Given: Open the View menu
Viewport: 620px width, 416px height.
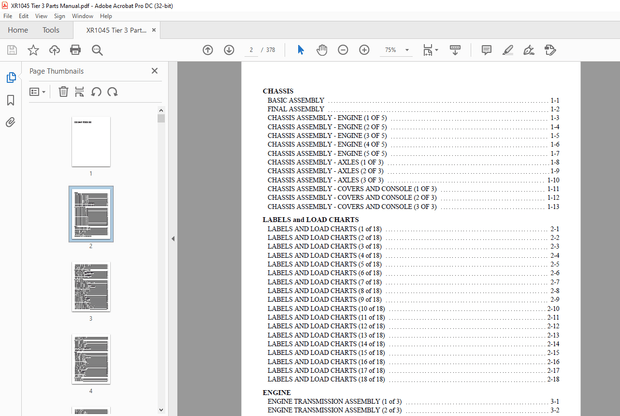Looking at the screenshot, I should pos(41,16).
